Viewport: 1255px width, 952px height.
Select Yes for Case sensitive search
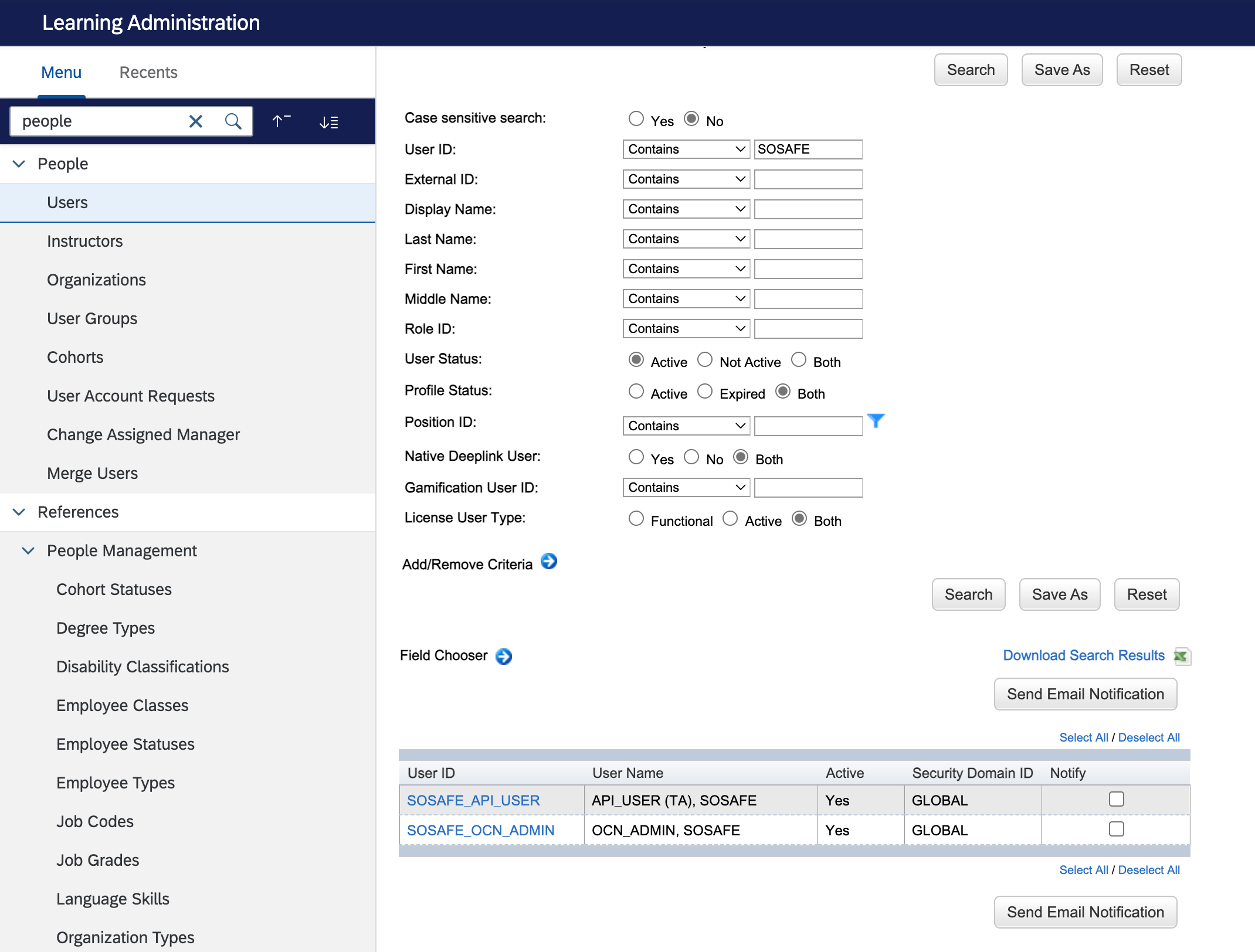[636, 119]
